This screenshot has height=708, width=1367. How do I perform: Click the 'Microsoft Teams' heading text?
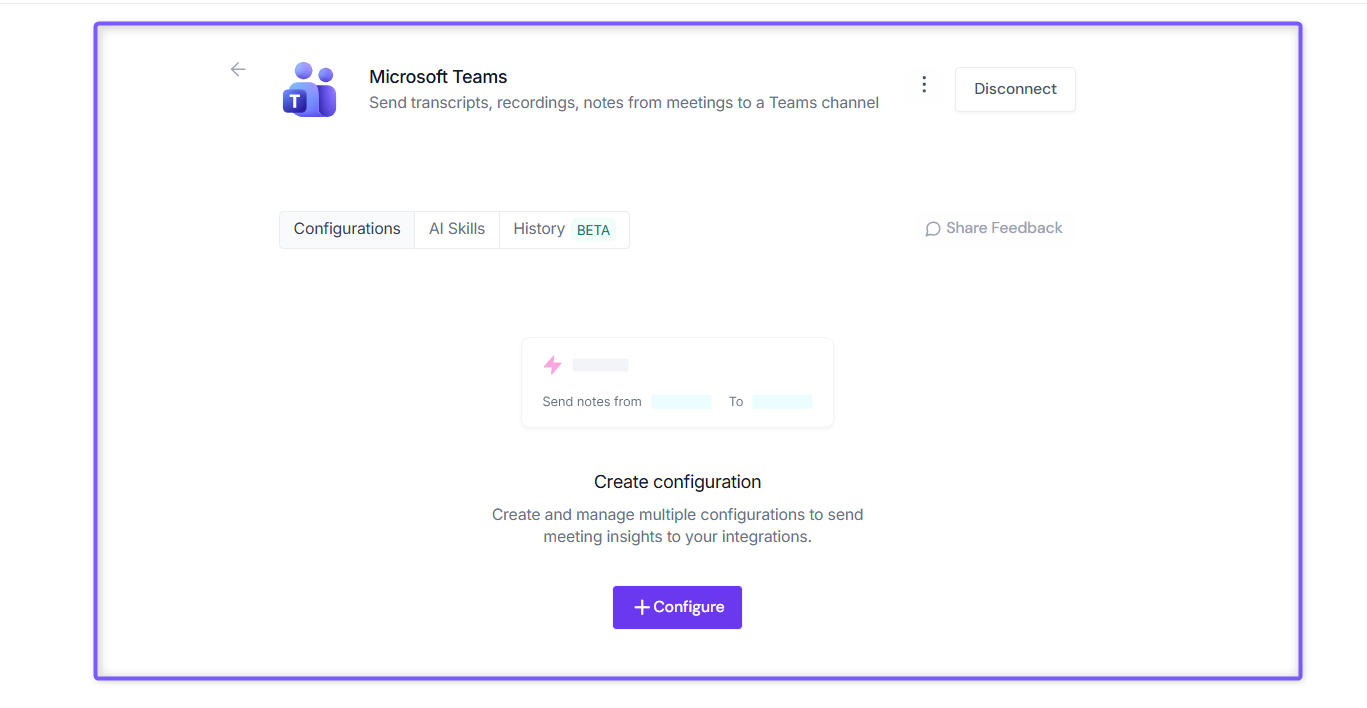tap(438, 77)
